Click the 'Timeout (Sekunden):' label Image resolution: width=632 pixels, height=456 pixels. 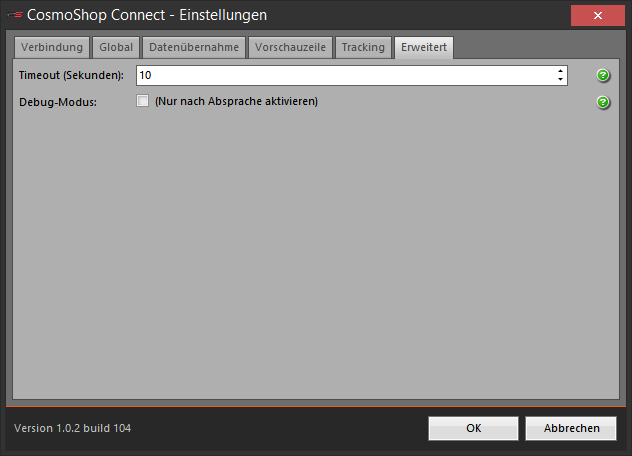click(71, 75)
